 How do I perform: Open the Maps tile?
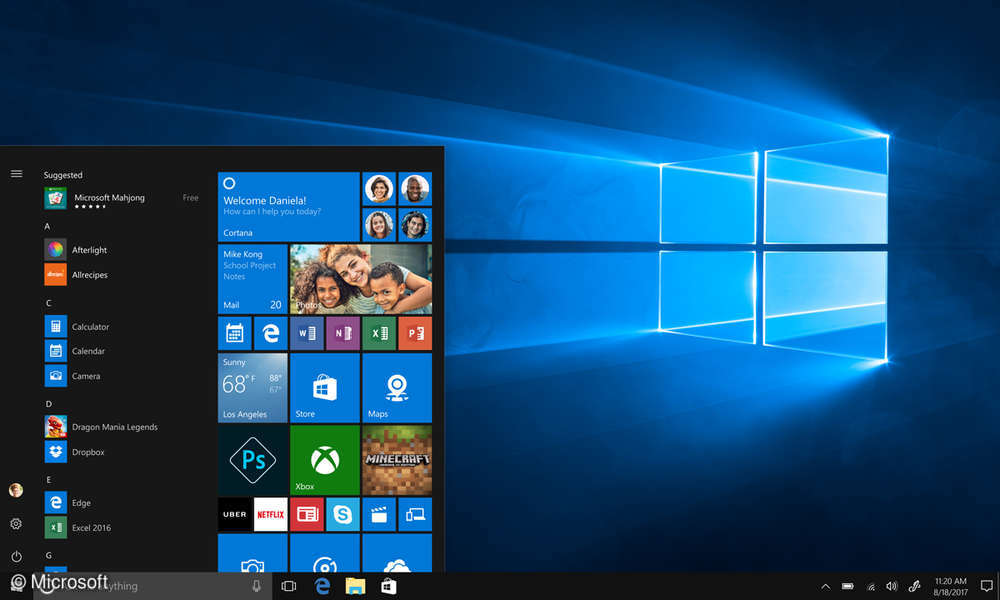click(x=397, y=388)
